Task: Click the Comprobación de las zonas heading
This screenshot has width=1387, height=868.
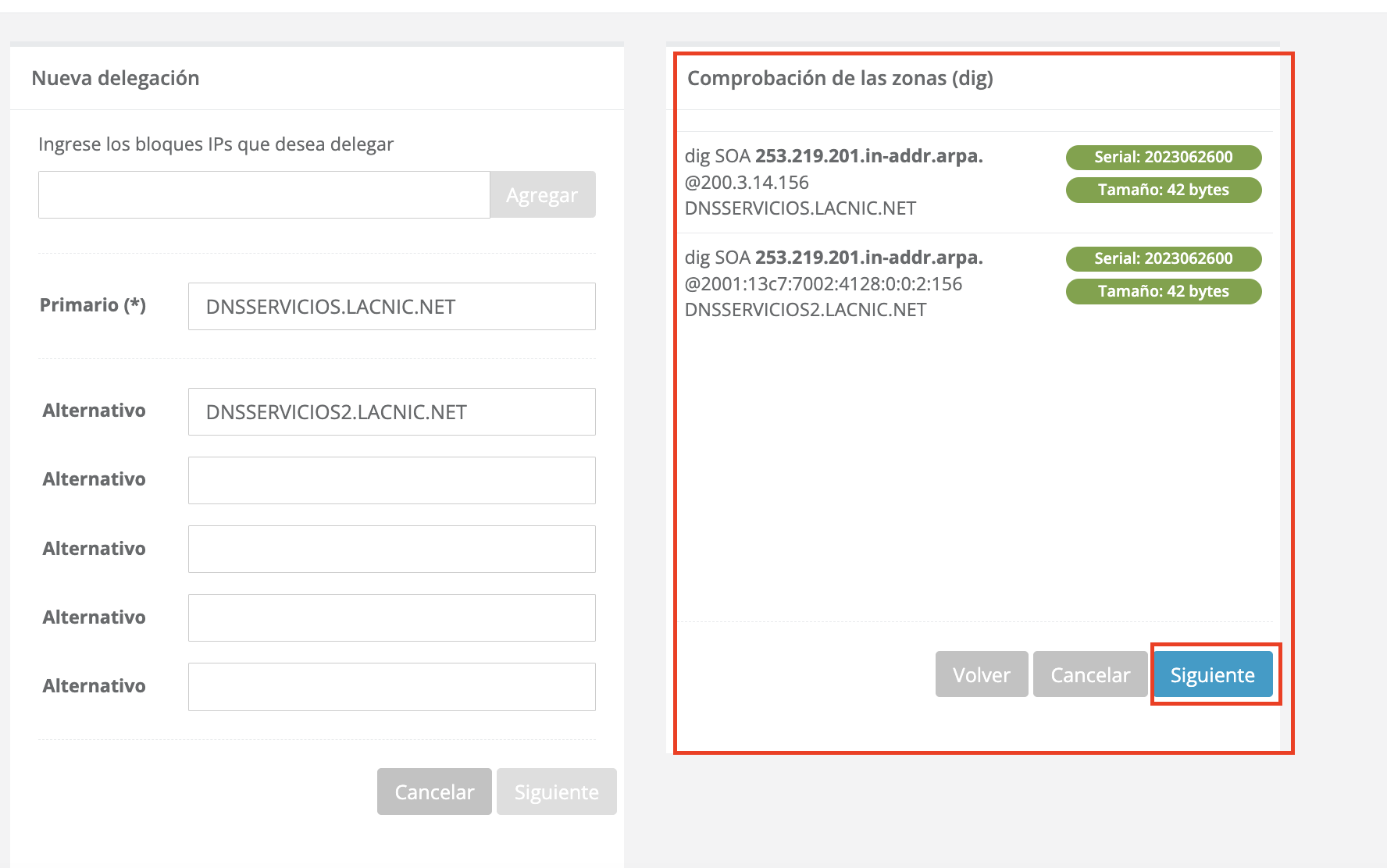Action: 840,78
